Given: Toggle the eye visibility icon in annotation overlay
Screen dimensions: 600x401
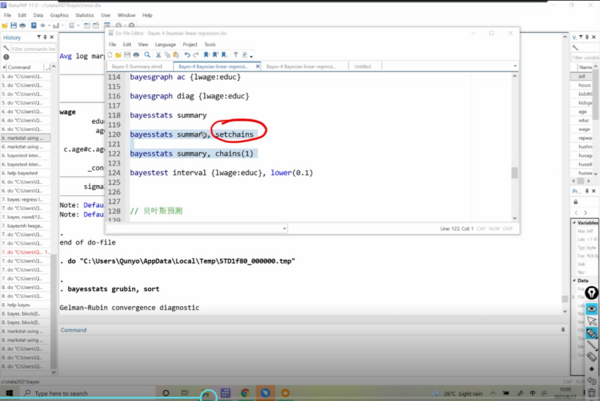Looking at the screenshot, I should click(x=592, y=308).
